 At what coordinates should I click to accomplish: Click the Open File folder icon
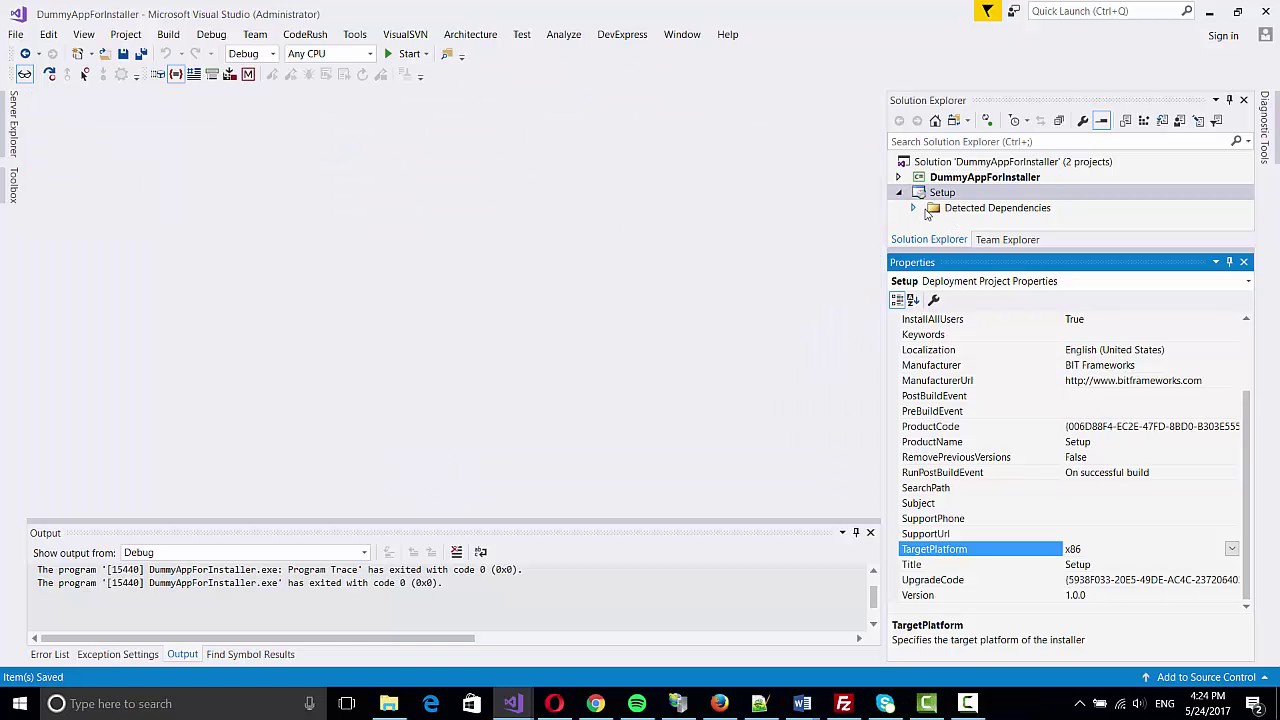[x=104, y=54]
